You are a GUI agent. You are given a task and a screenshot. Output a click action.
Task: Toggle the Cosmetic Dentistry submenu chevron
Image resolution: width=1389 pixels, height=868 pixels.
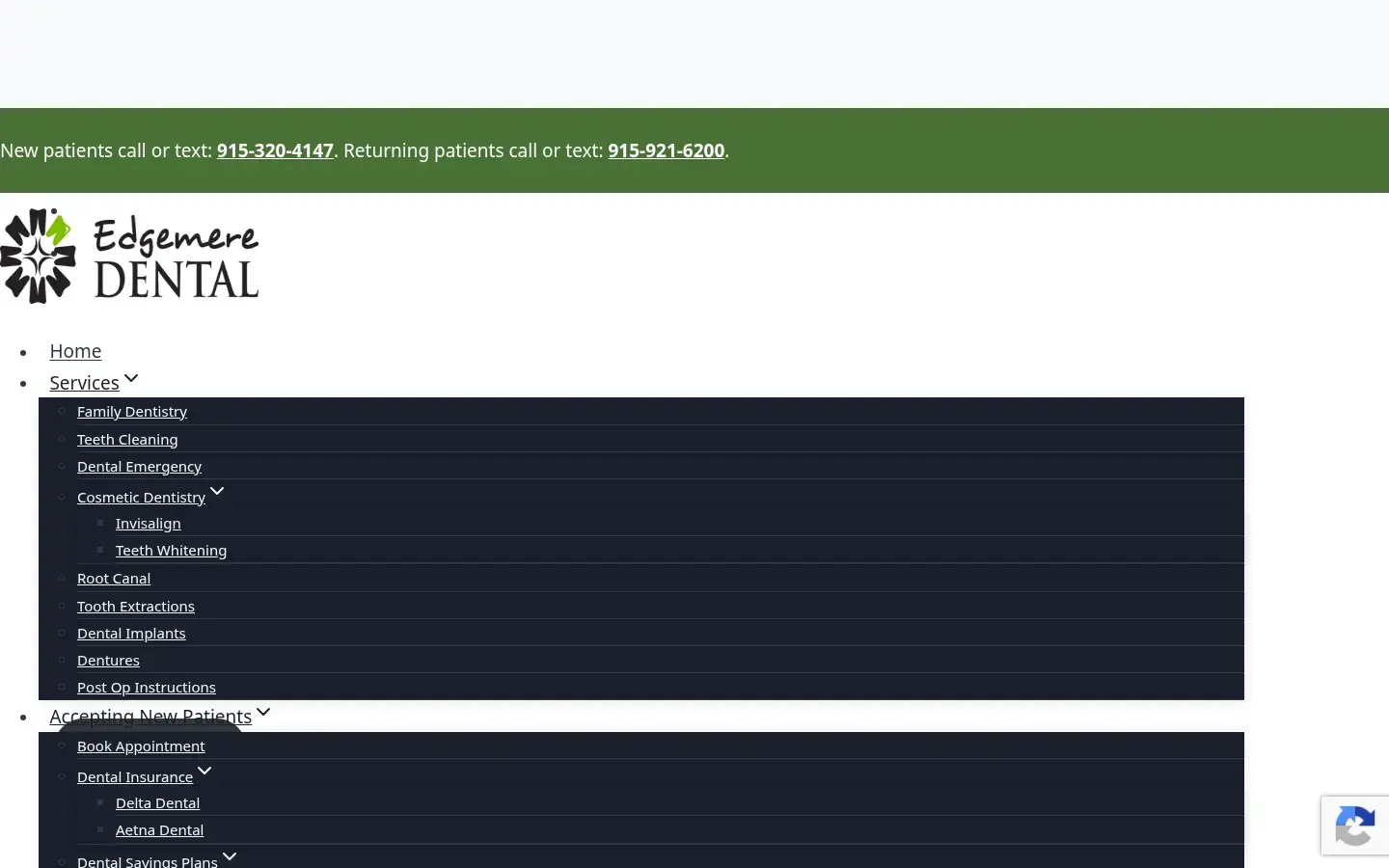(x=217, y=491)
